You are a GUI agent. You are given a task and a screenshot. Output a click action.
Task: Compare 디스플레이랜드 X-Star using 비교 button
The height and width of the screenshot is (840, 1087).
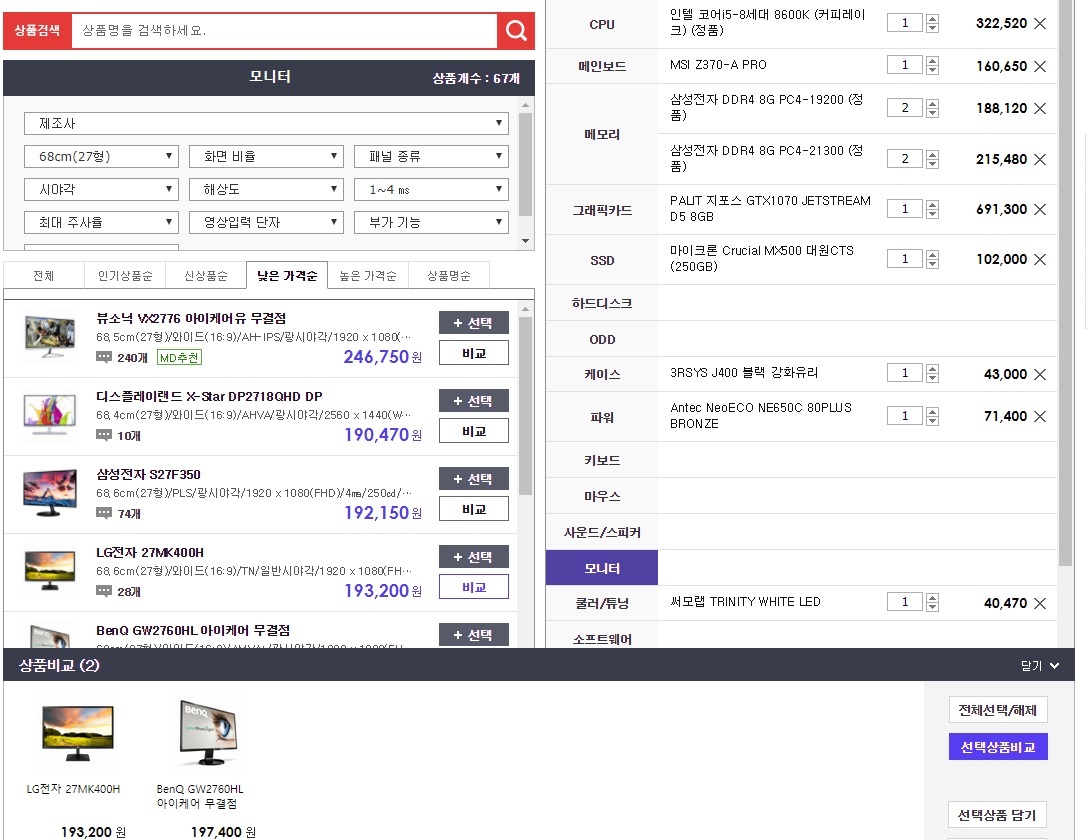[x=473, y=431]
